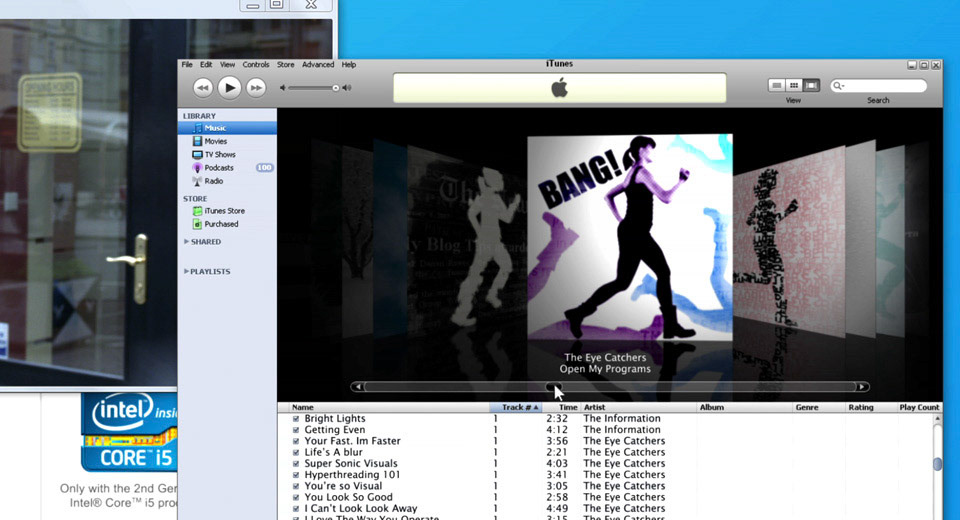Expand the PLAYLISTS section
960x520 pixels.
tap(187, 271)
